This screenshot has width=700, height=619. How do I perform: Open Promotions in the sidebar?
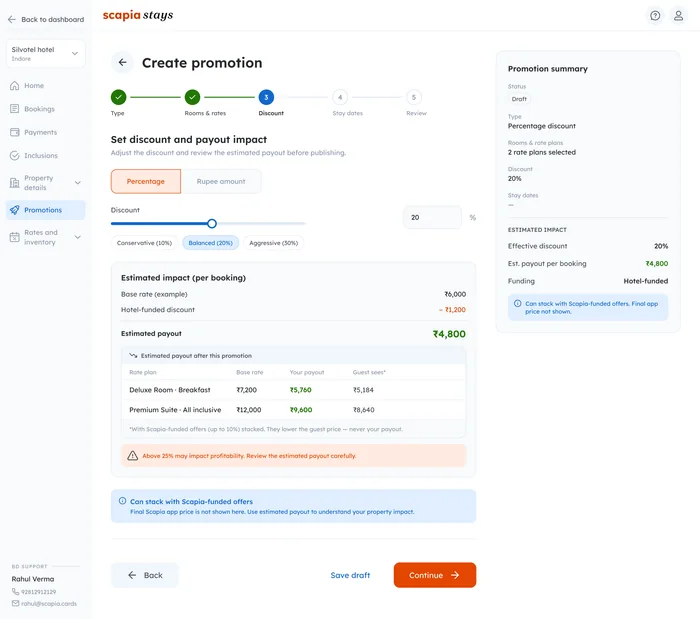coord(46,210)
